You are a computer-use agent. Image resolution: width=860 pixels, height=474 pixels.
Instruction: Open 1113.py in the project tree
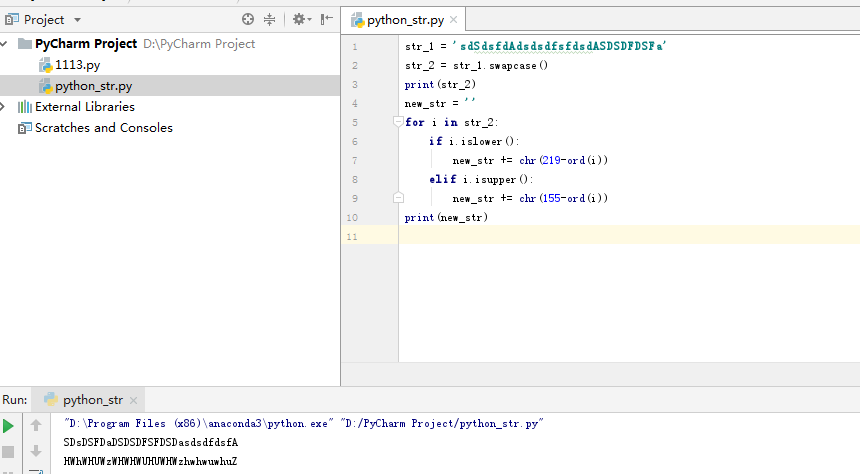tap(77, 65)
